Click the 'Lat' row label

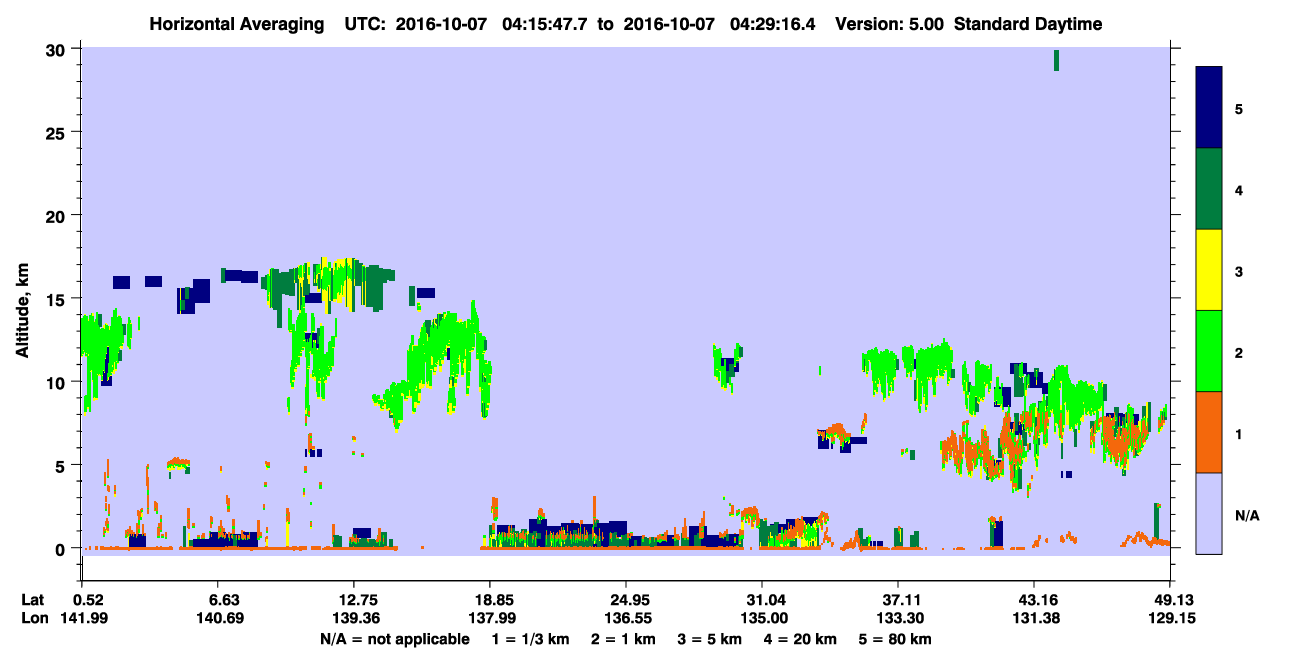tap(32, 600)
